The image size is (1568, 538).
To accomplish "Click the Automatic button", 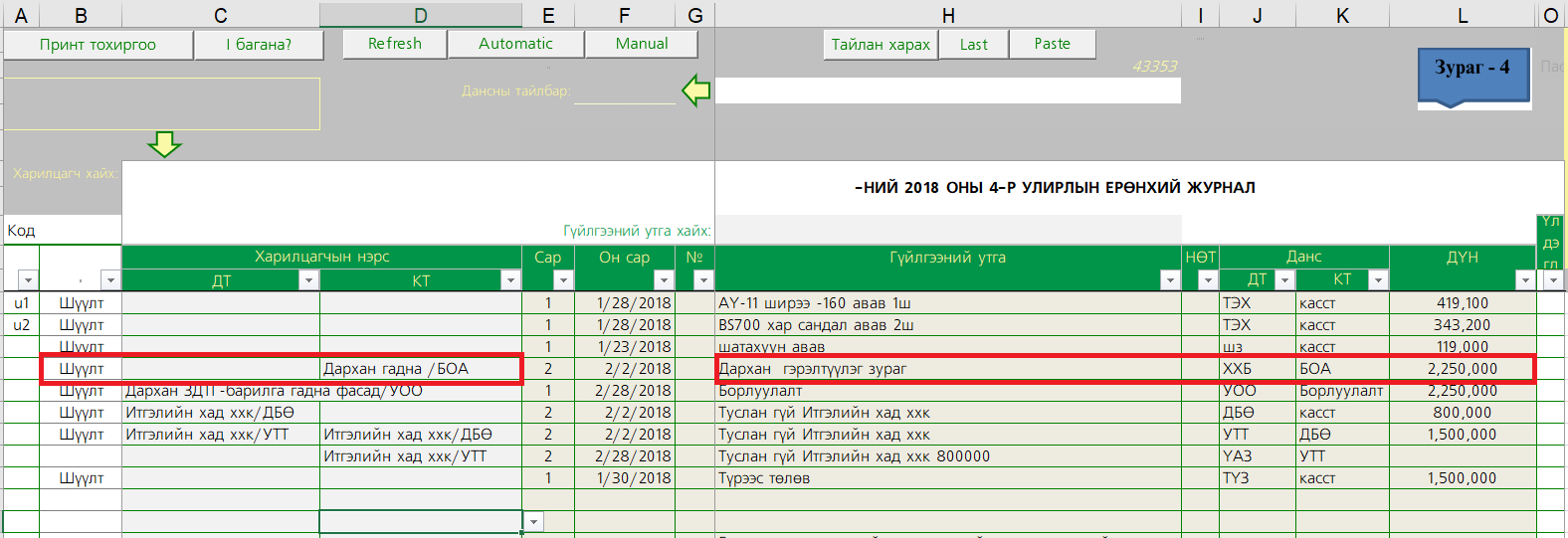I will tap(515, 44).
